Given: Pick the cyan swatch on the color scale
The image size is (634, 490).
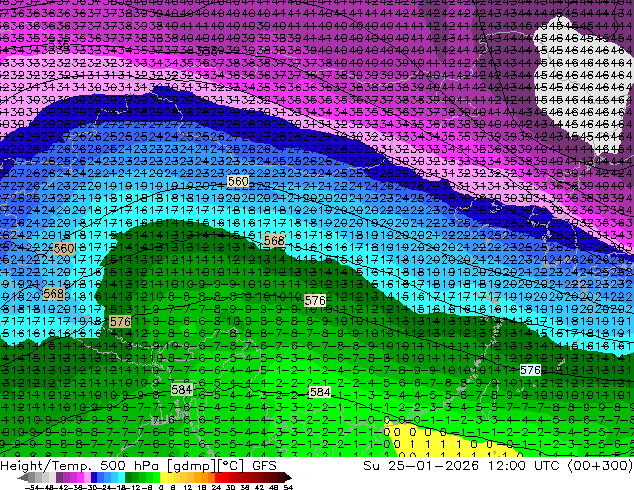Looking at the screenshot, I should click(x=121, y=477).
